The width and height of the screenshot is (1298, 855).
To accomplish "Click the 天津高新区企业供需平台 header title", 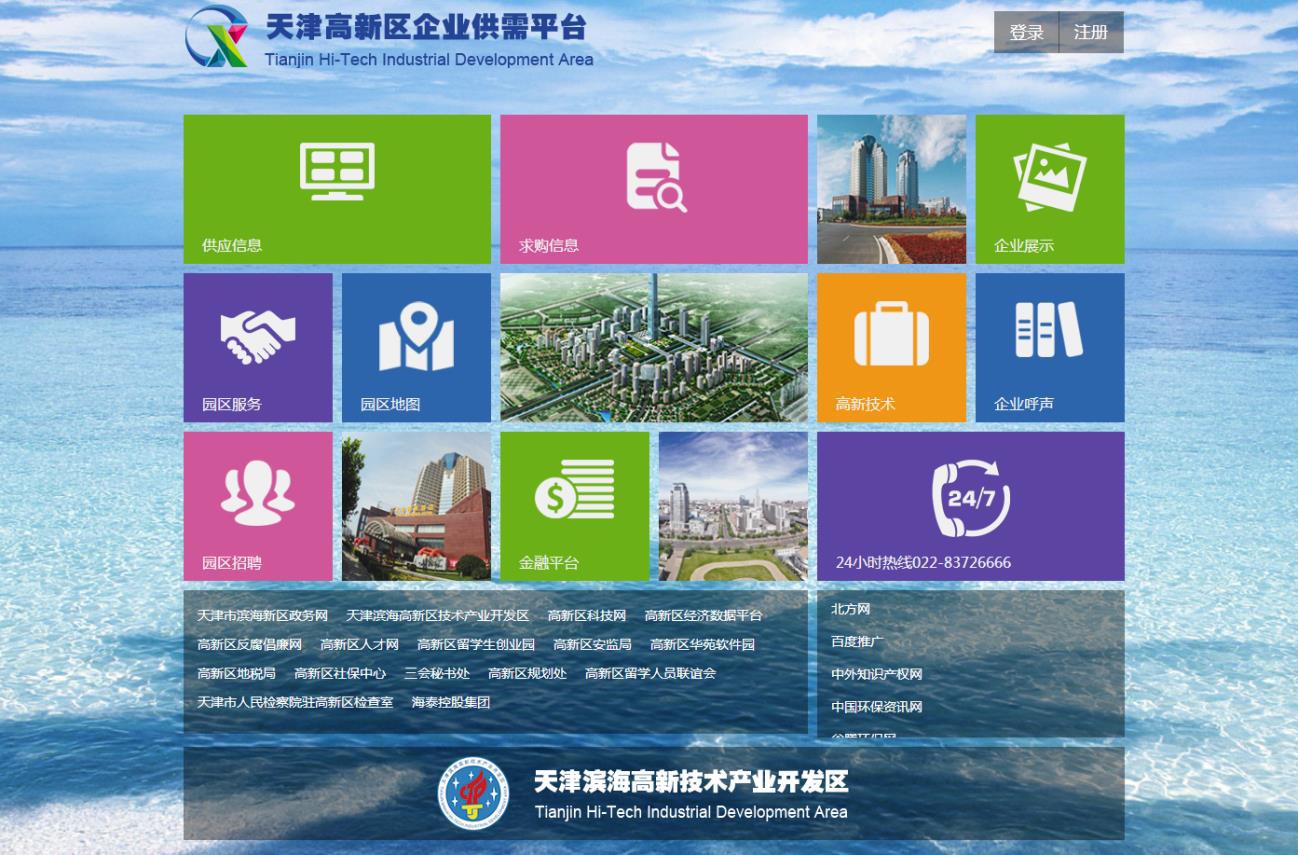I will (x=426, y=28).
